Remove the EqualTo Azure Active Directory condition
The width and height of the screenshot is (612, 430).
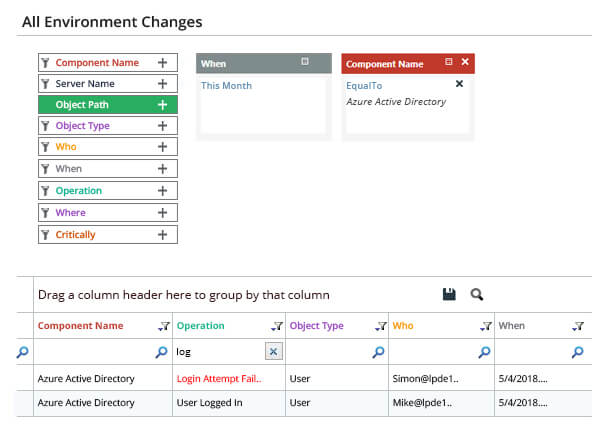click(459, 84)
